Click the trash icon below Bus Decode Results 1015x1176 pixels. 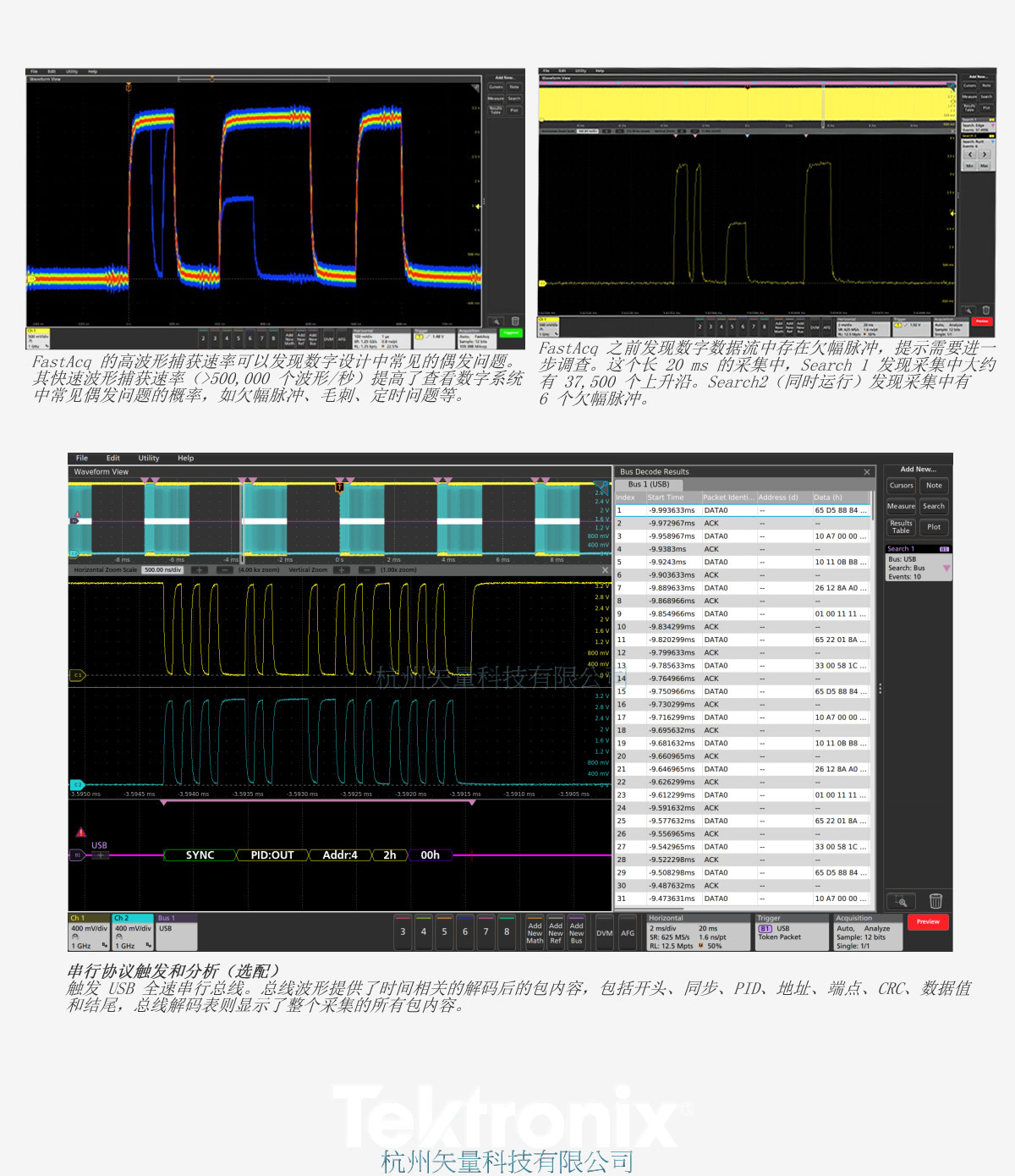click(935, 901)
